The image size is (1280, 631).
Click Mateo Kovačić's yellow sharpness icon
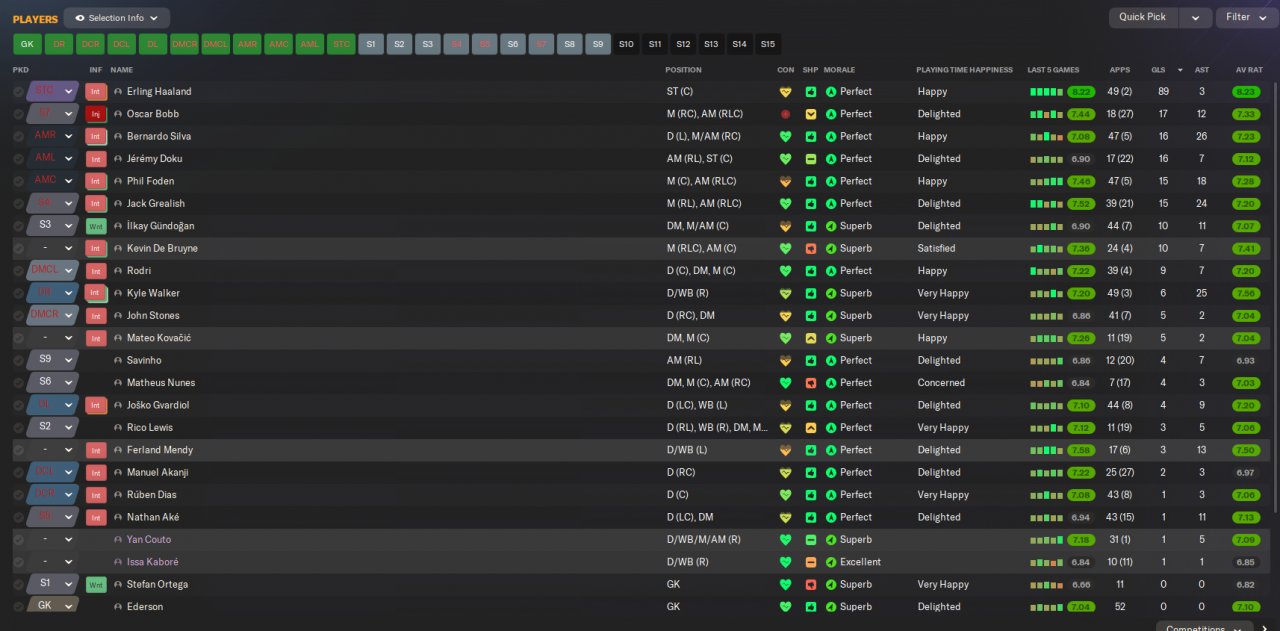811,338
